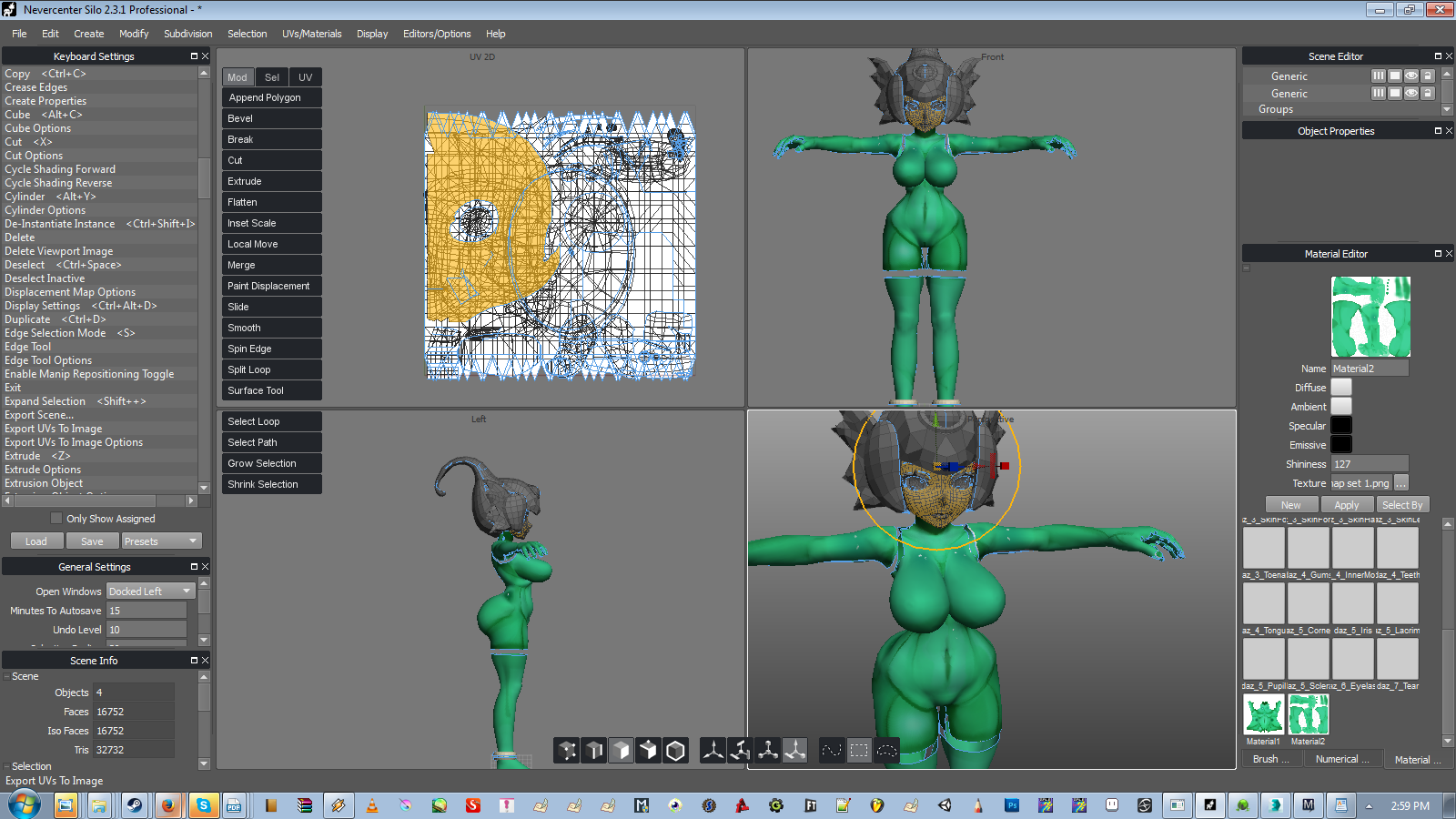Enable the Only Show Assigned checkbox
The image size is (1456, 819).
[x=56, y=519]
